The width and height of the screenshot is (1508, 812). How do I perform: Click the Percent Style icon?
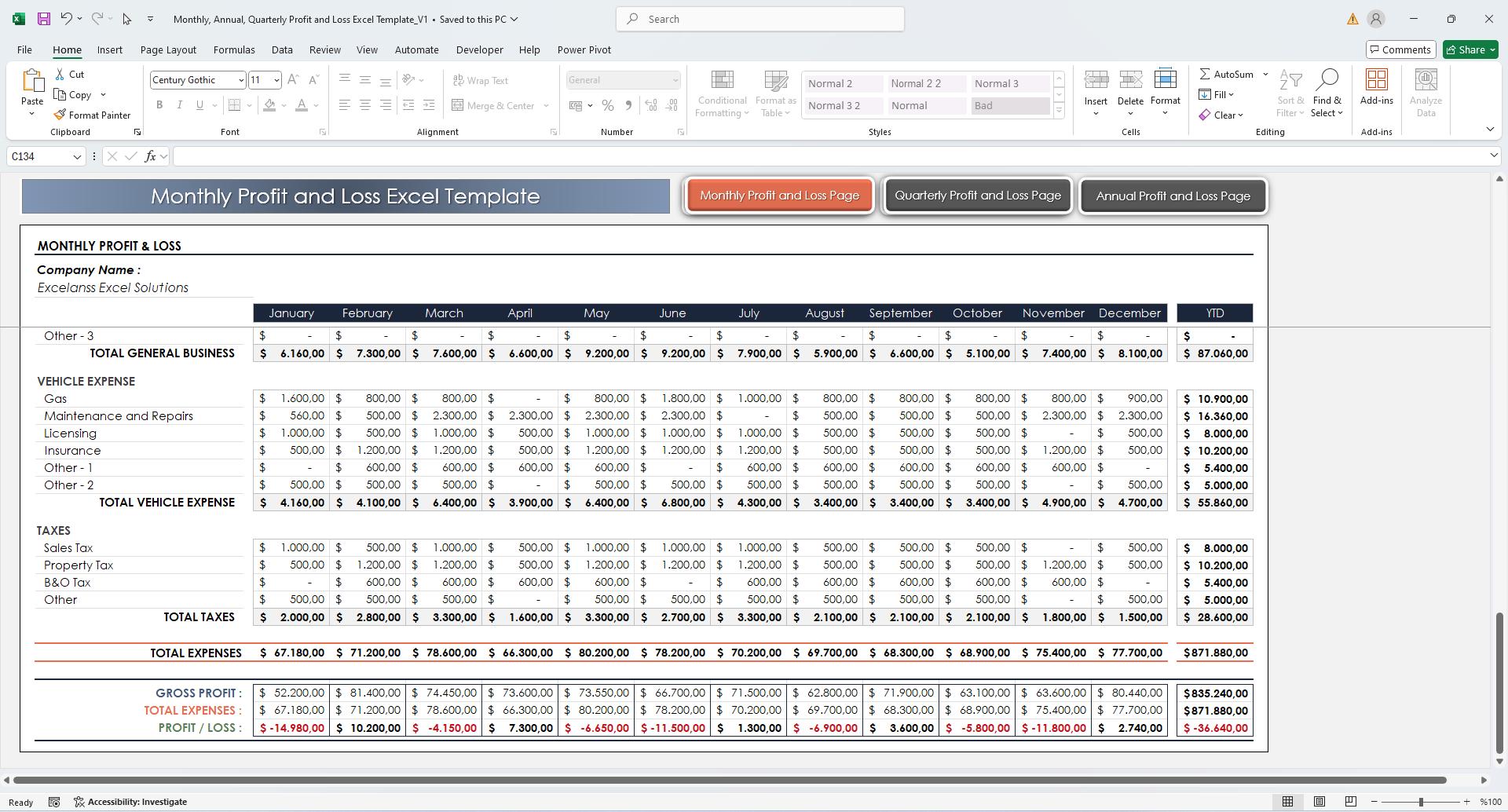point(607,105)
